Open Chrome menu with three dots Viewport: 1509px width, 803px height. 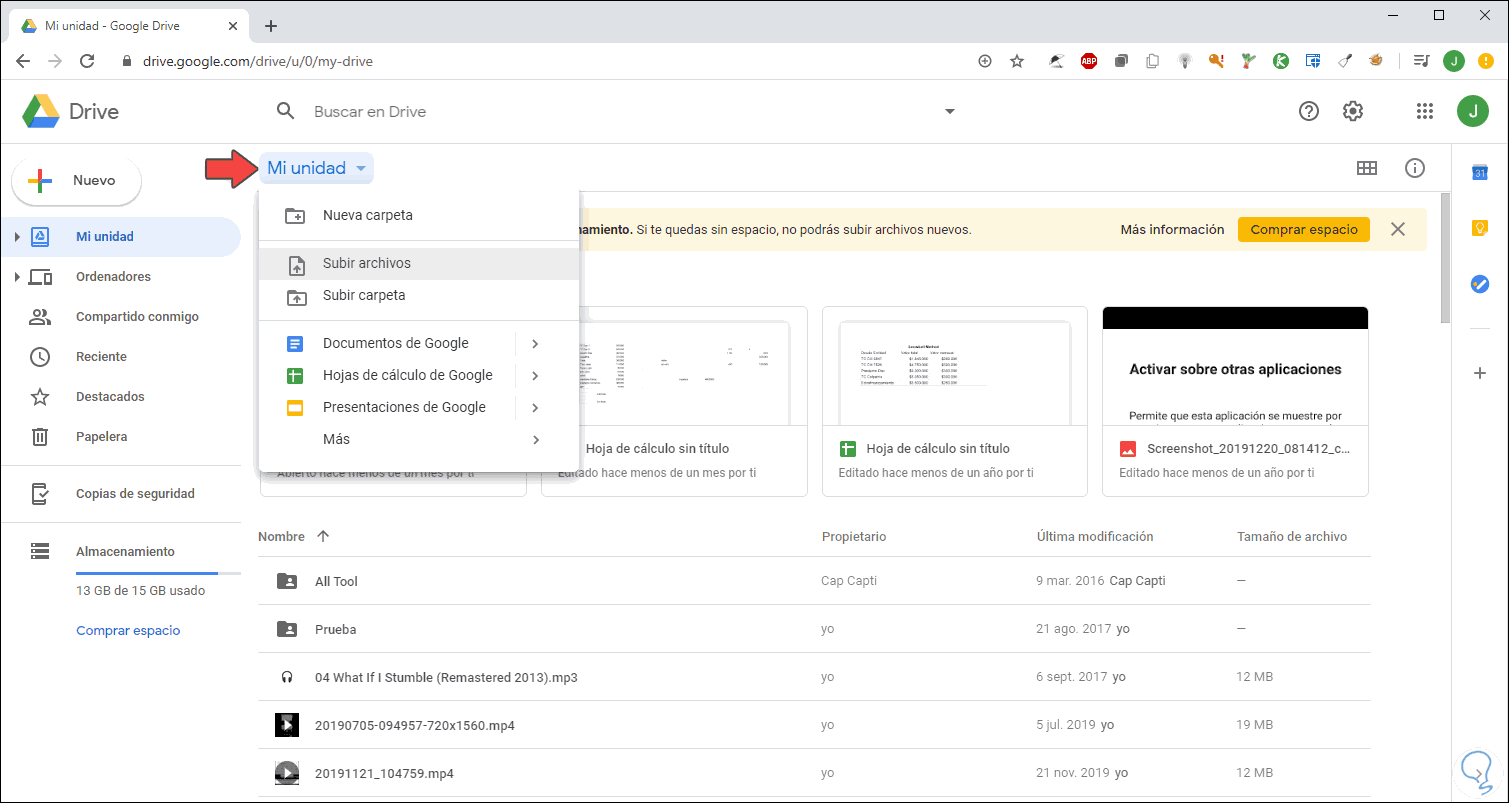coord(1487,61)
